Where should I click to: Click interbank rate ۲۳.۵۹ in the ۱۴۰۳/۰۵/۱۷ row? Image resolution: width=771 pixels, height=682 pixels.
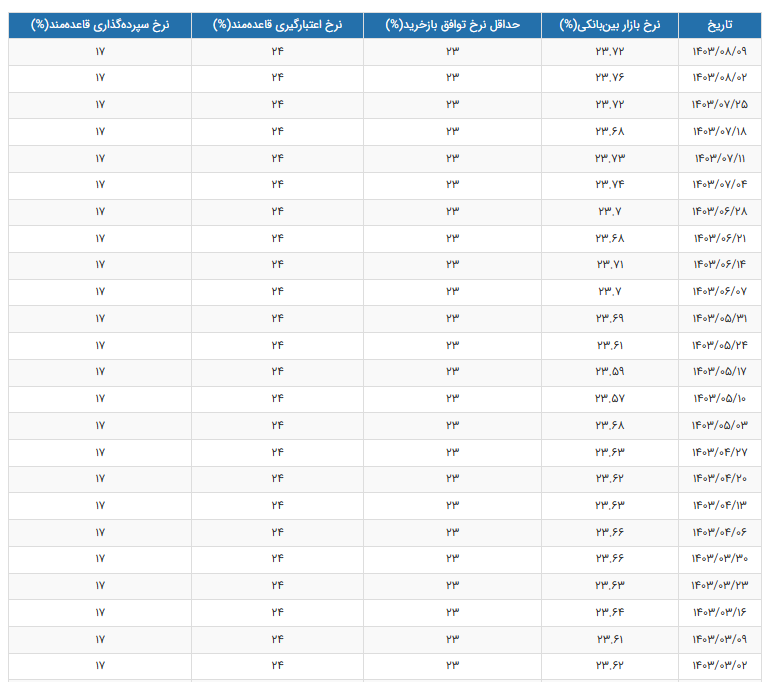[610, 372]
